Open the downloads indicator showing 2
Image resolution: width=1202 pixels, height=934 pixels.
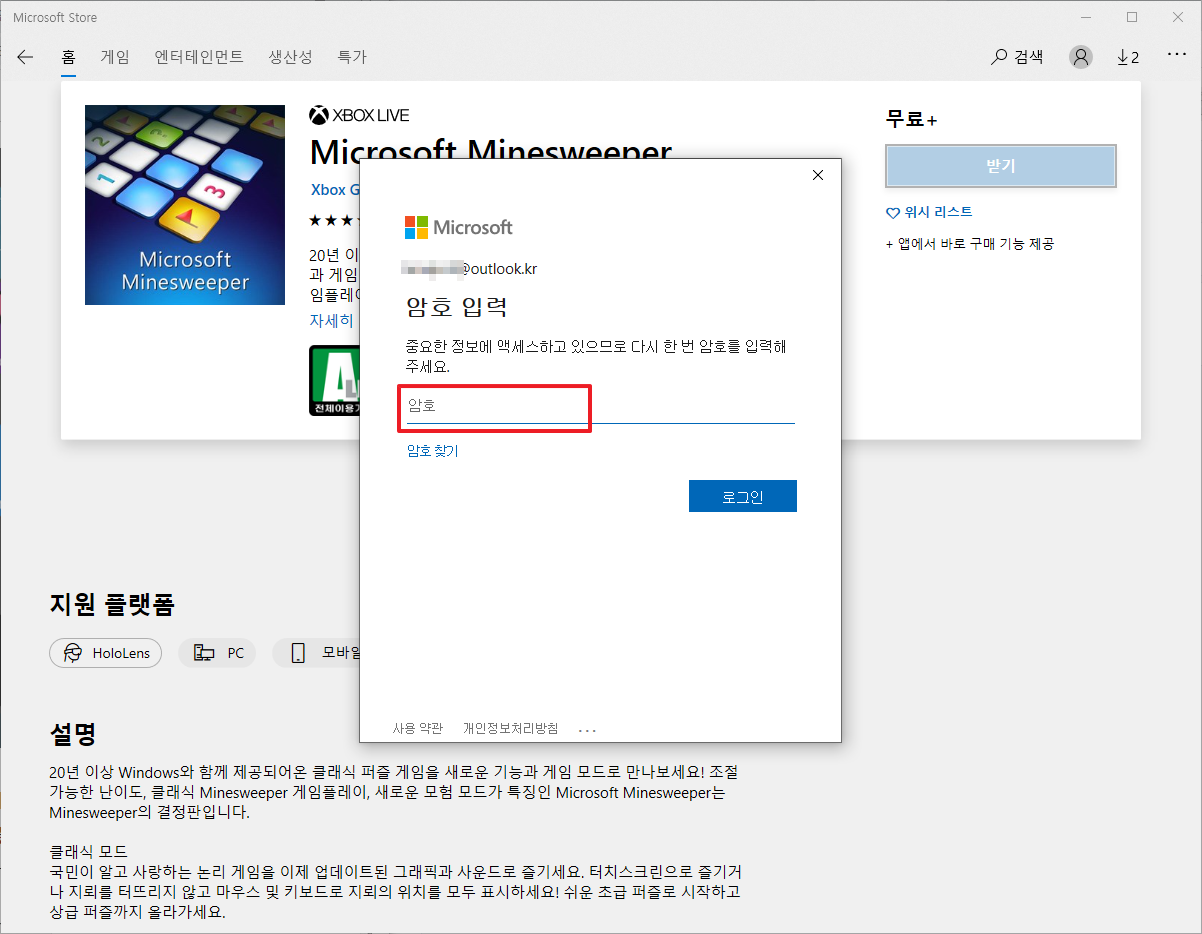[1128, 57]
